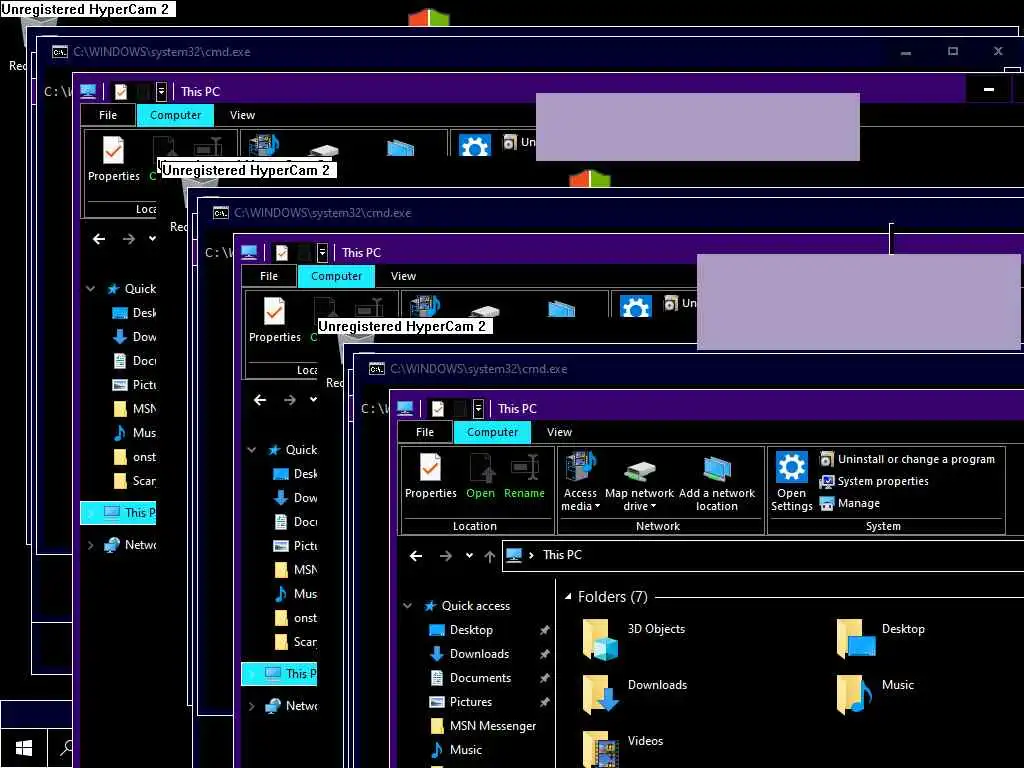The height and width of the screenshot is (768, 1024).
Task: Collapse Quick access in rear window
Action: tap(91, 289)
